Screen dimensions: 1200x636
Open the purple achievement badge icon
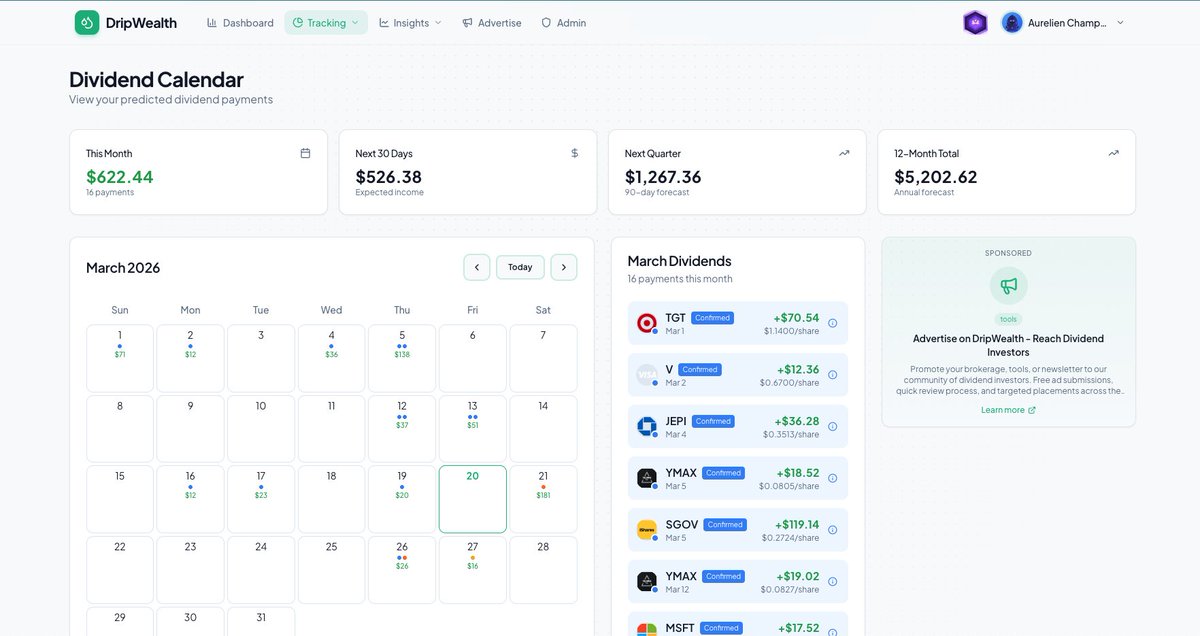coord(975,23)
